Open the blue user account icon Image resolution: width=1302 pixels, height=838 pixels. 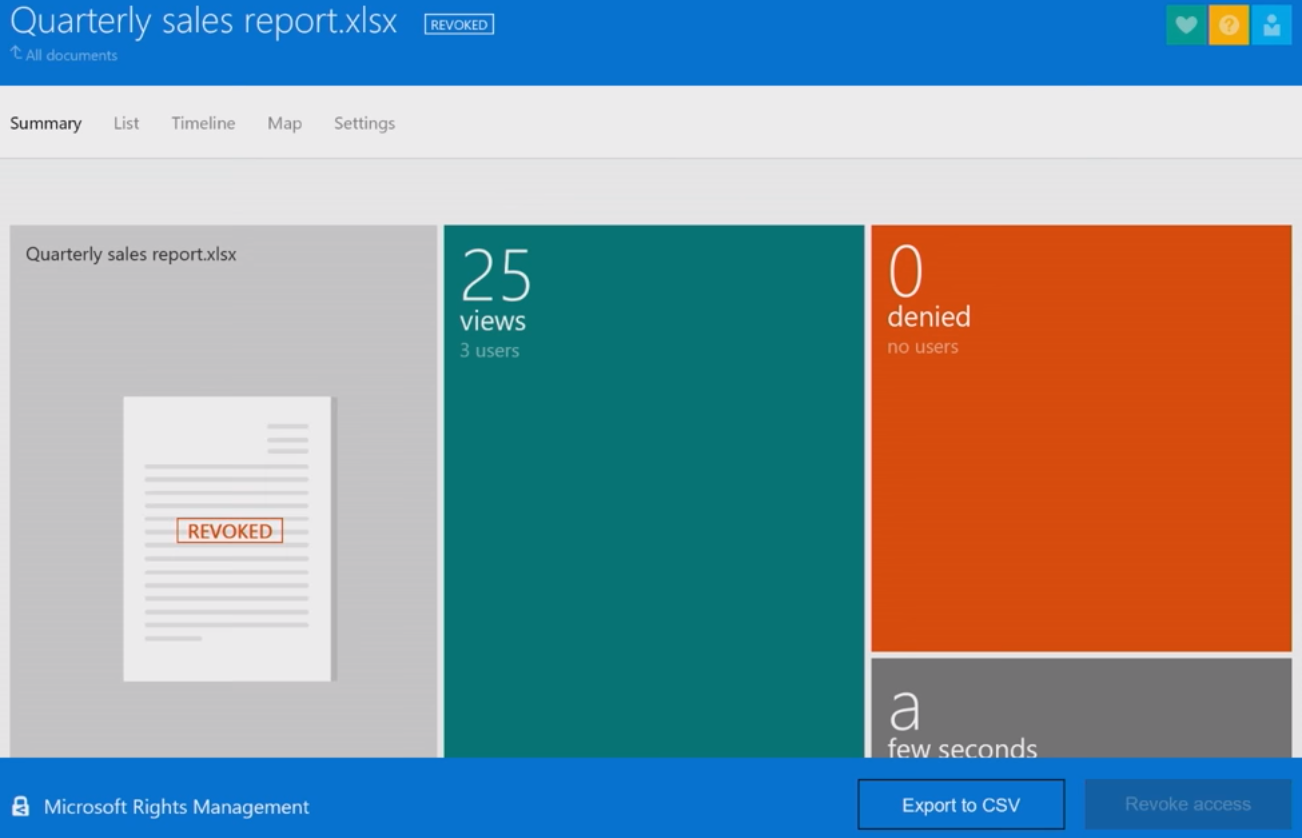coord(1271,26)
